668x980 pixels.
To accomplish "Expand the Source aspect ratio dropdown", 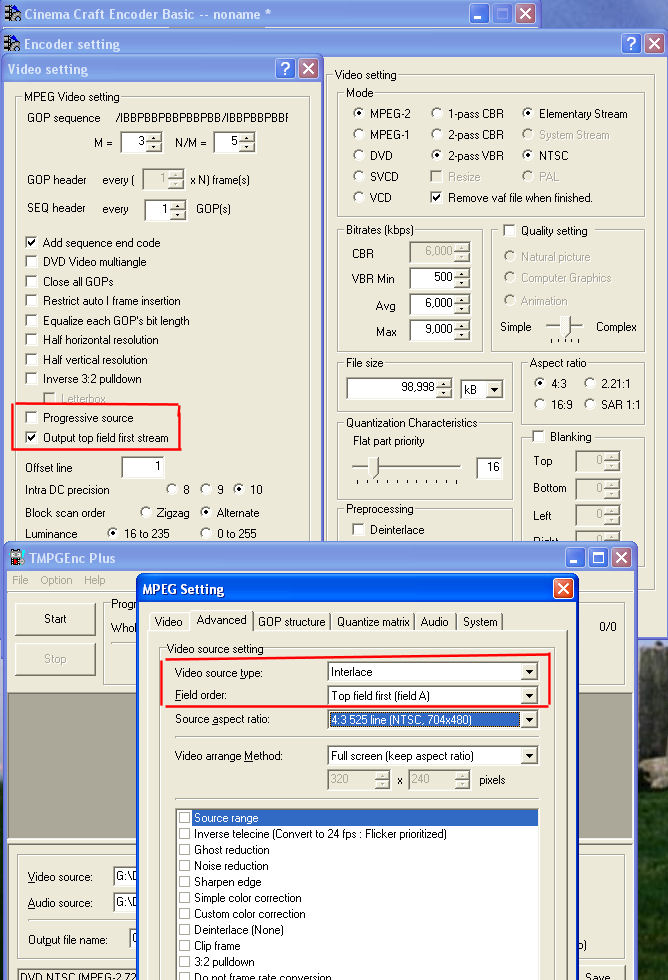I will 529,719.
